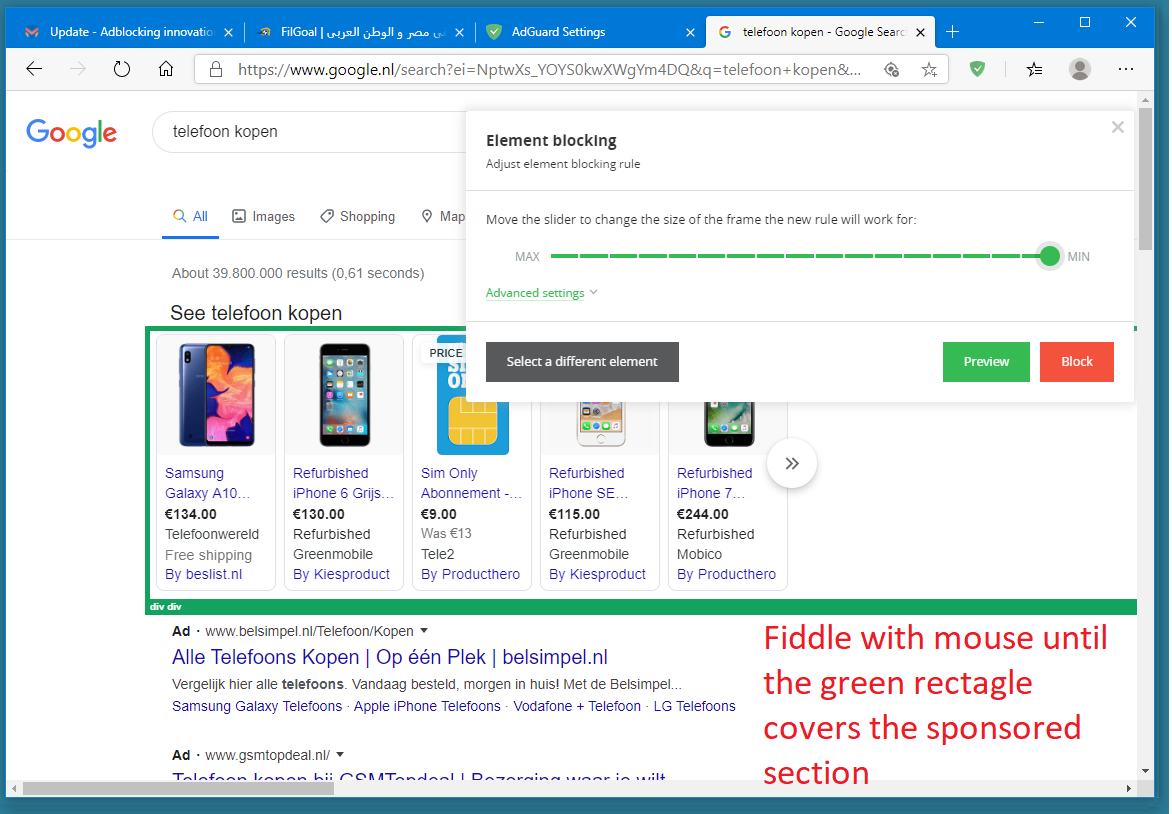
Task: Click the €134.00 price text
Action: [x=191, y=514]
